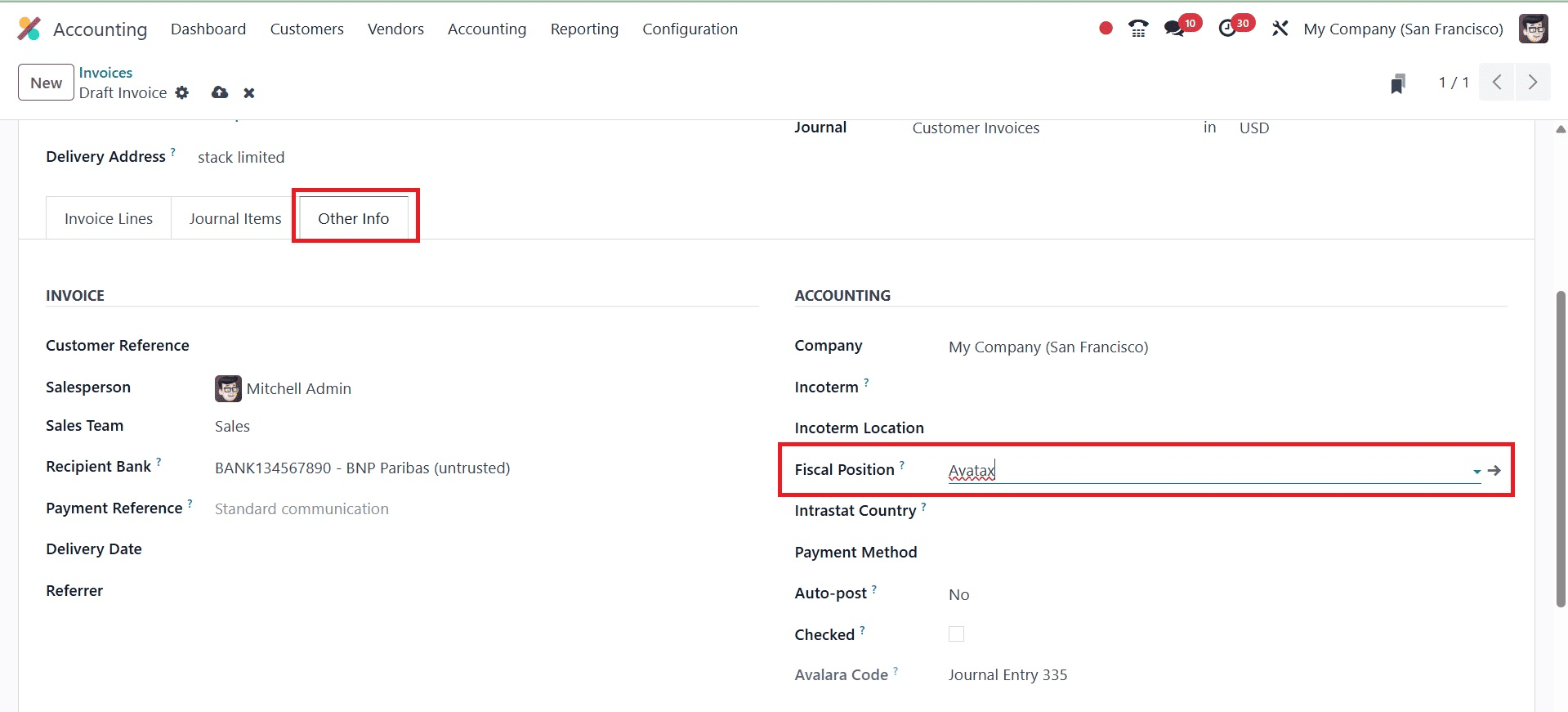Open the activities clock icon

pyautogui.click(x=1227, y=29)
